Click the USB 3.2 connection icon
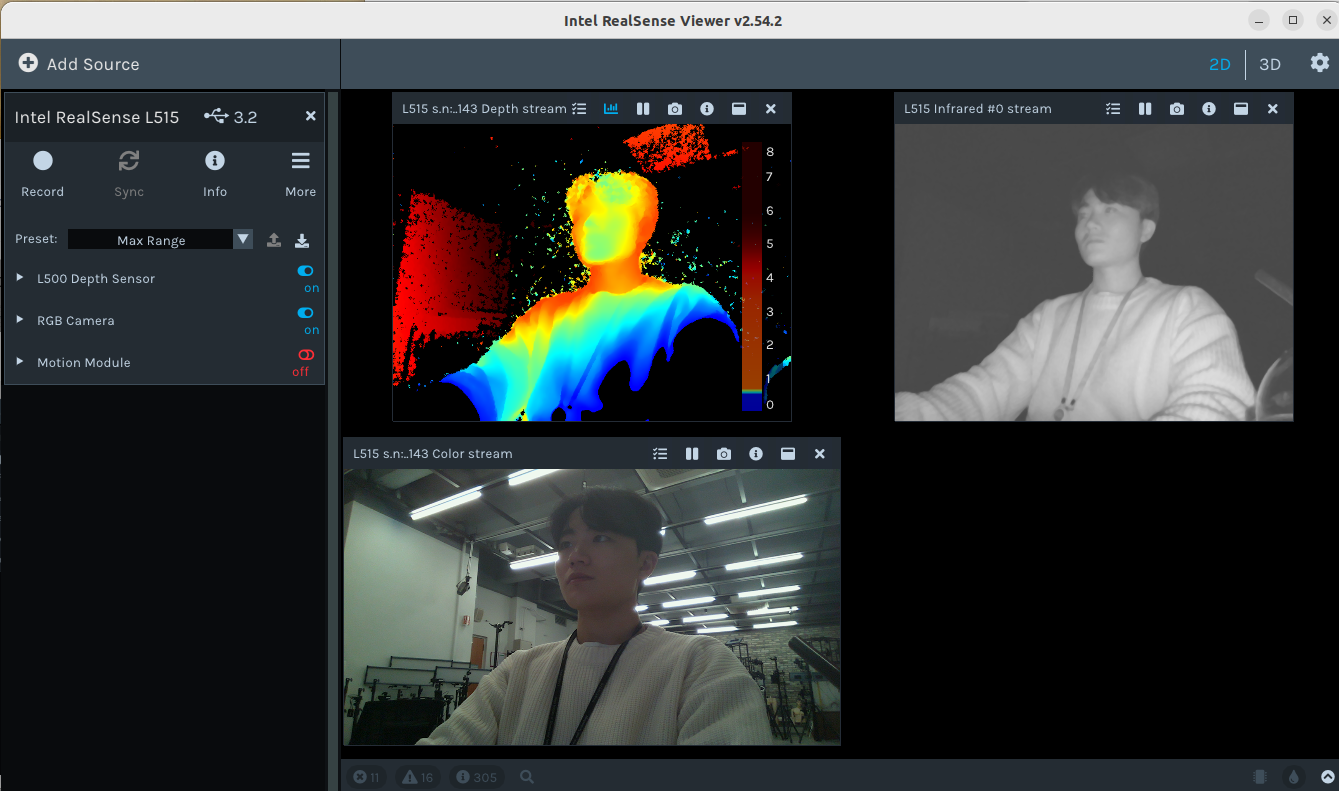The height and width of the screenshot is (791, 1339). [x=215, y=117]
